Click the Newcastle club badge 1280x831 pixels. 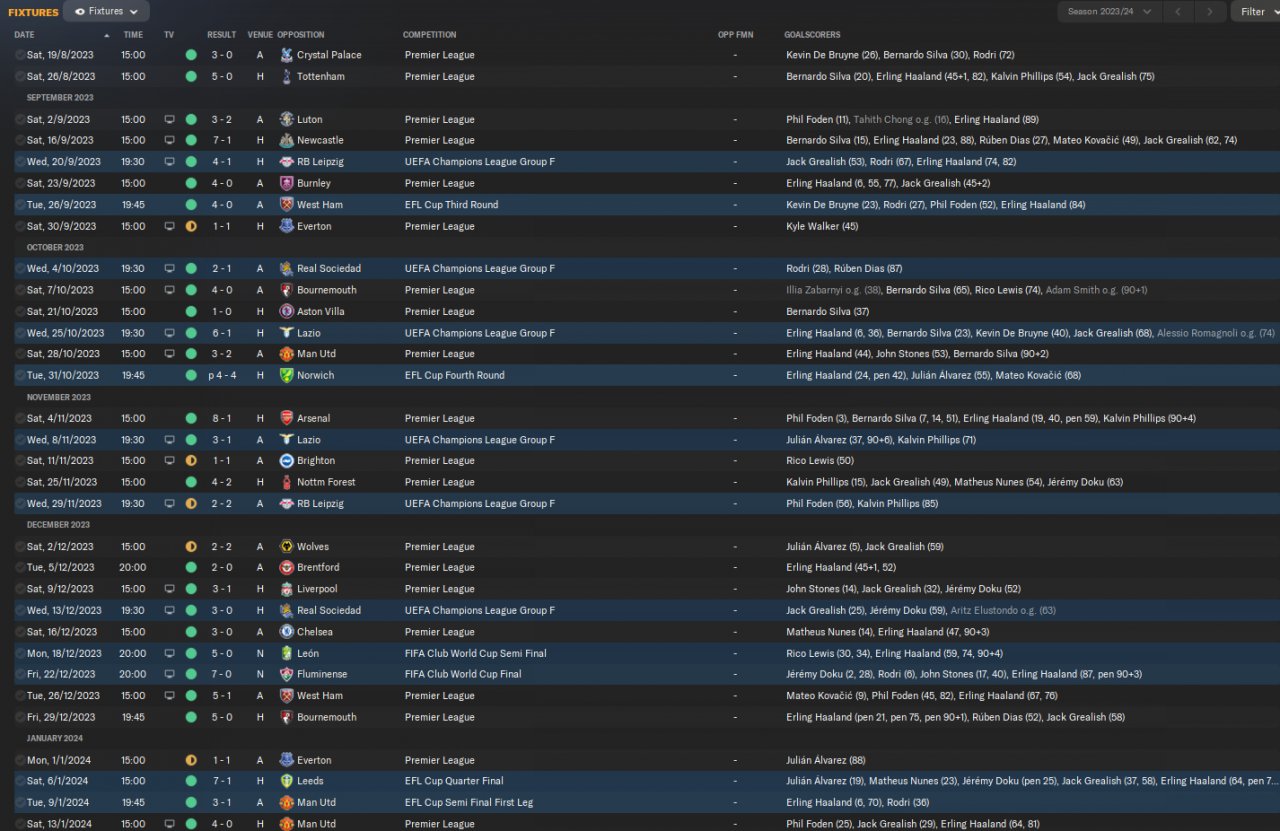click(x=287, y=140)
